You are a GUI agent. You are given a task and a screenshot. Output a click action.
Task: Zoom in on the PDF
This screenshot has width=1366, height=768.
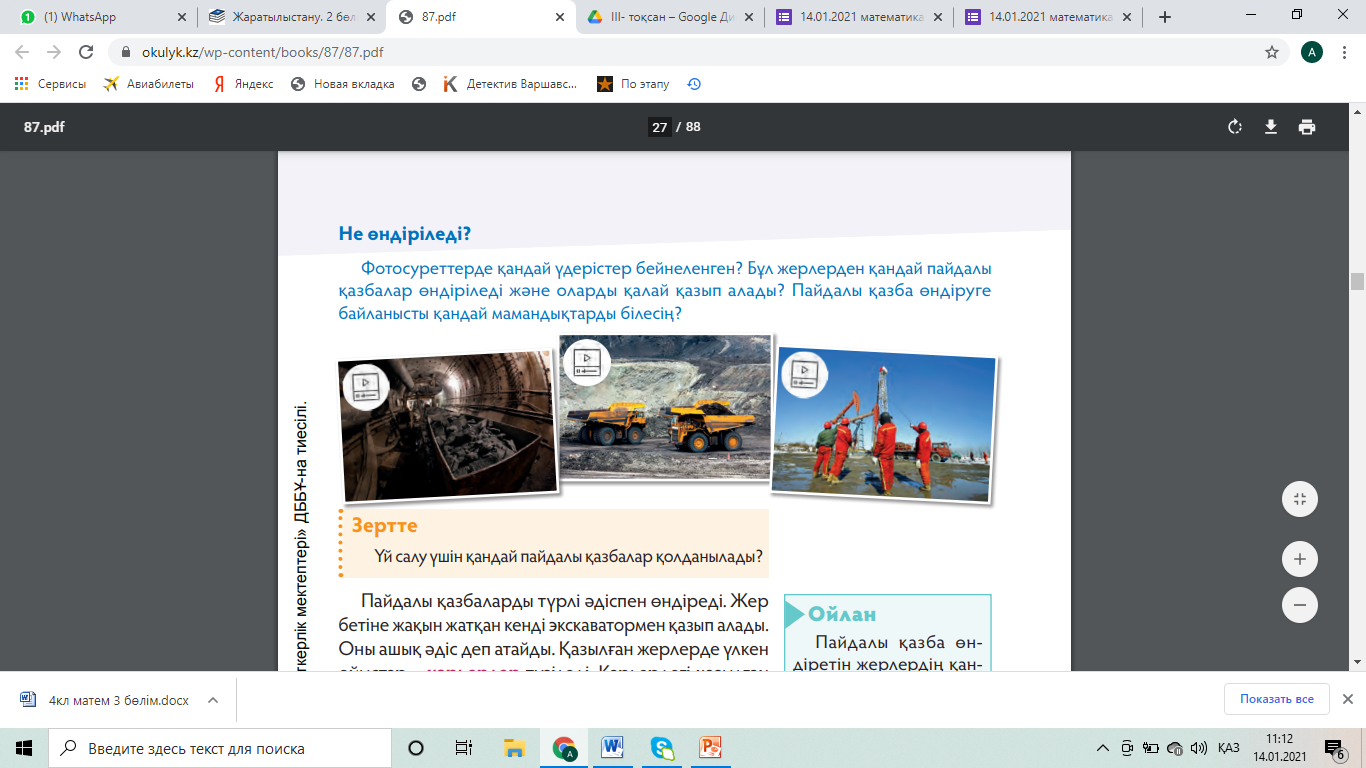tap(1300, 559)
